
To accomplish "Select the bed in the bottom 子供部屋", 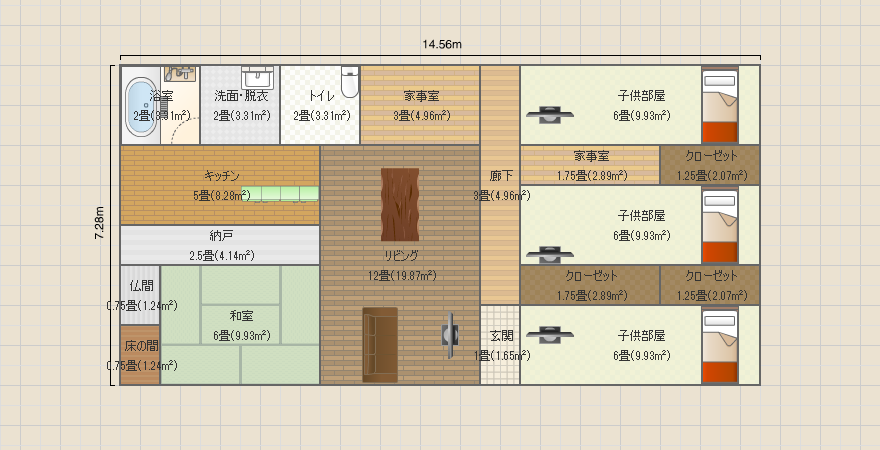I will [x=719, y=345].
